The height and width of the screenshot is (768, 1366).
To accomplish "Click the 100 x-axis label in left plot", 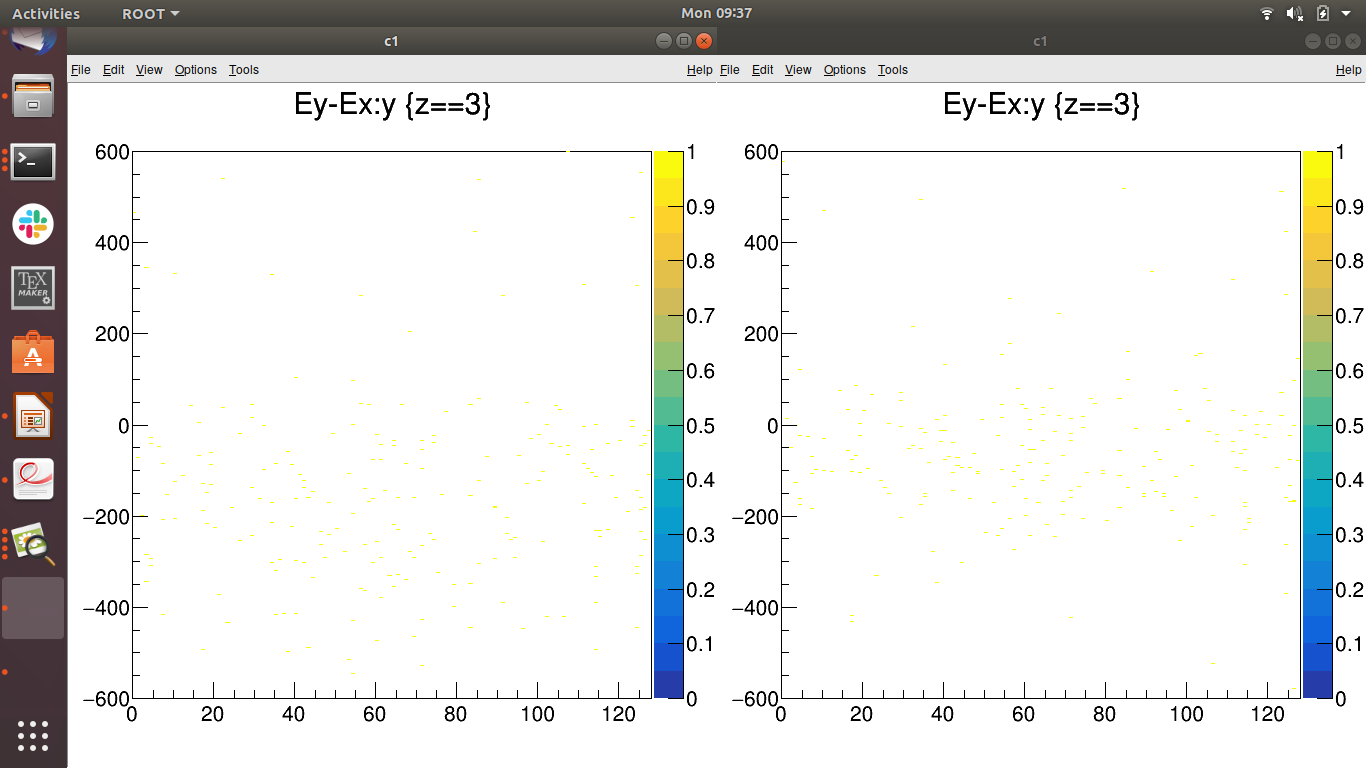I will click(537, 715).
